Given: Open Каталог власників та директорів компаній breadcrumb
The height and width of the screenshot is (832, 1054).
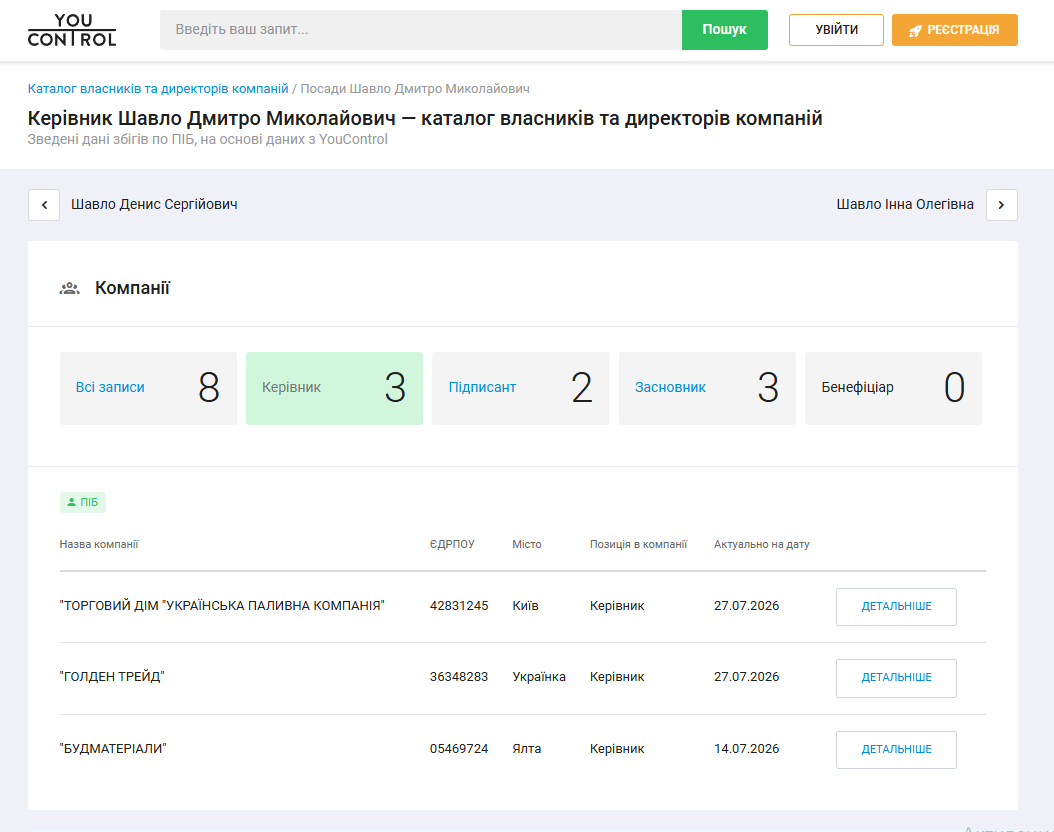Looking at the screenshot, I should (158, 89).
